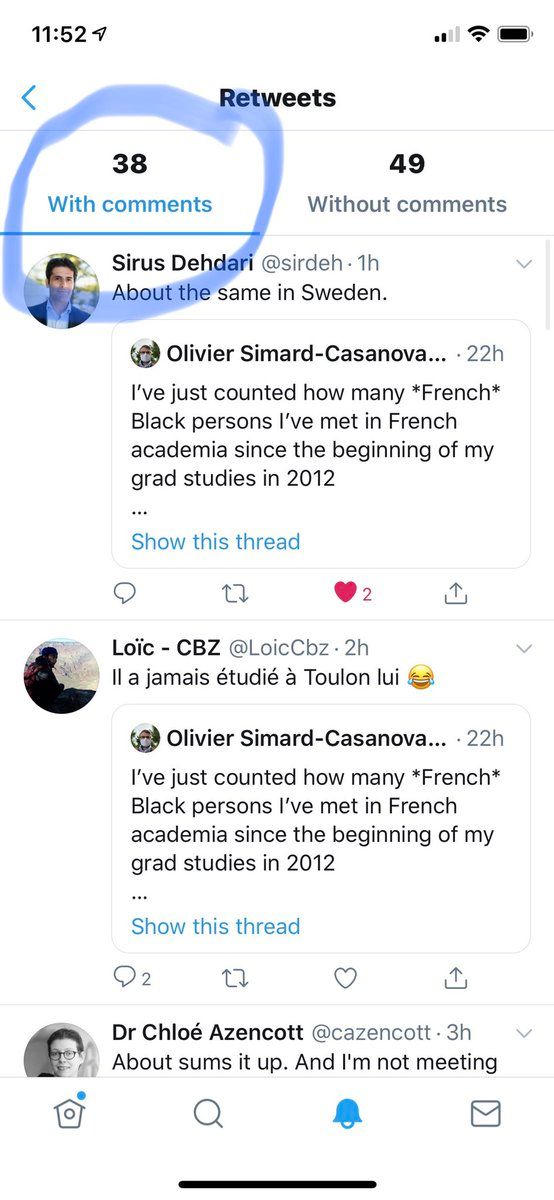Retweet Loïc - CBZ's tweet
This screenshot has width=554, height=1200.
point(234,978)
